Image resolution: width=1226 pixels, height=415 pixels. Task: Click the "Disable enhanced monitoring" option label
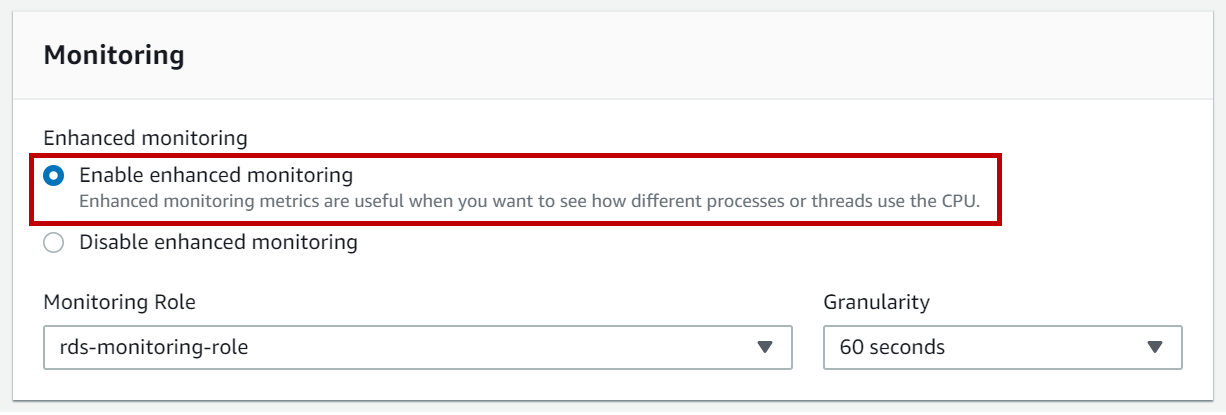(218, 242)
